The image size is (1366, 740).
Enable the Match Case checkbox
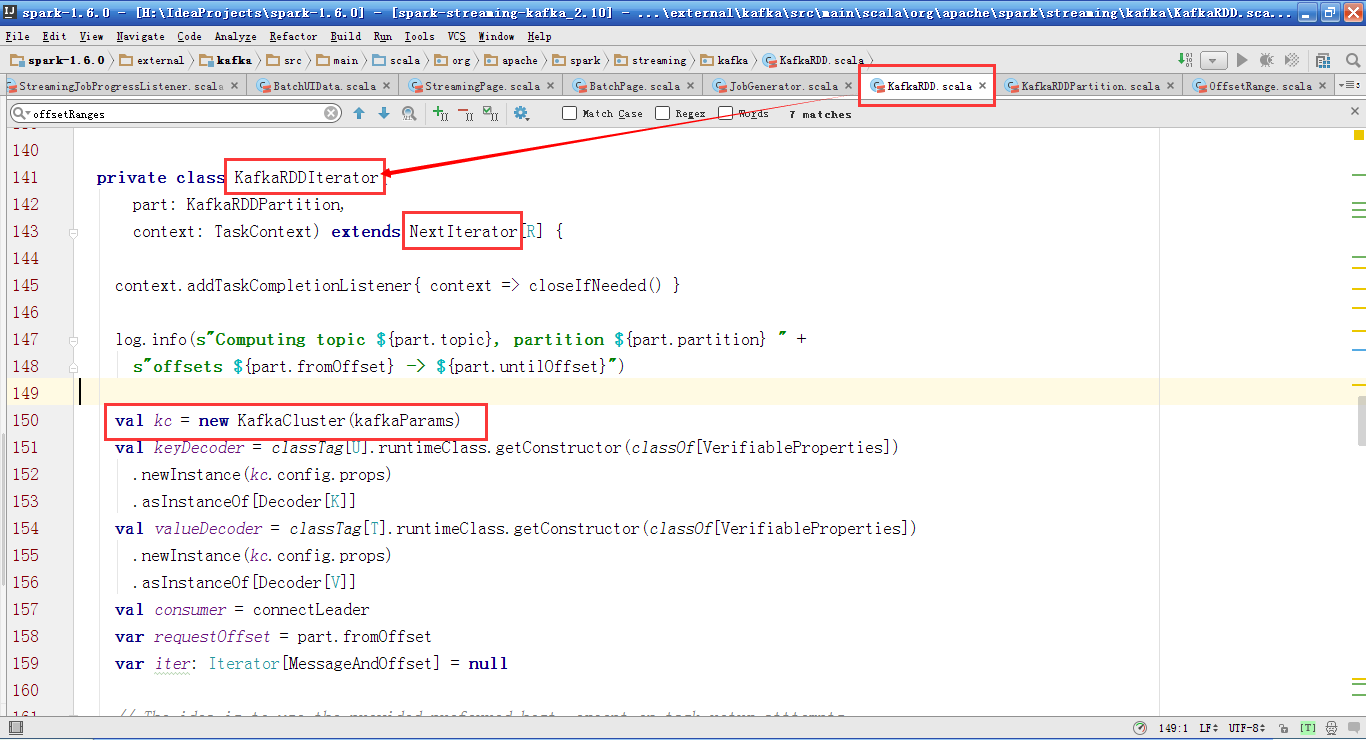pyautogui.click(x=570, y=114)
